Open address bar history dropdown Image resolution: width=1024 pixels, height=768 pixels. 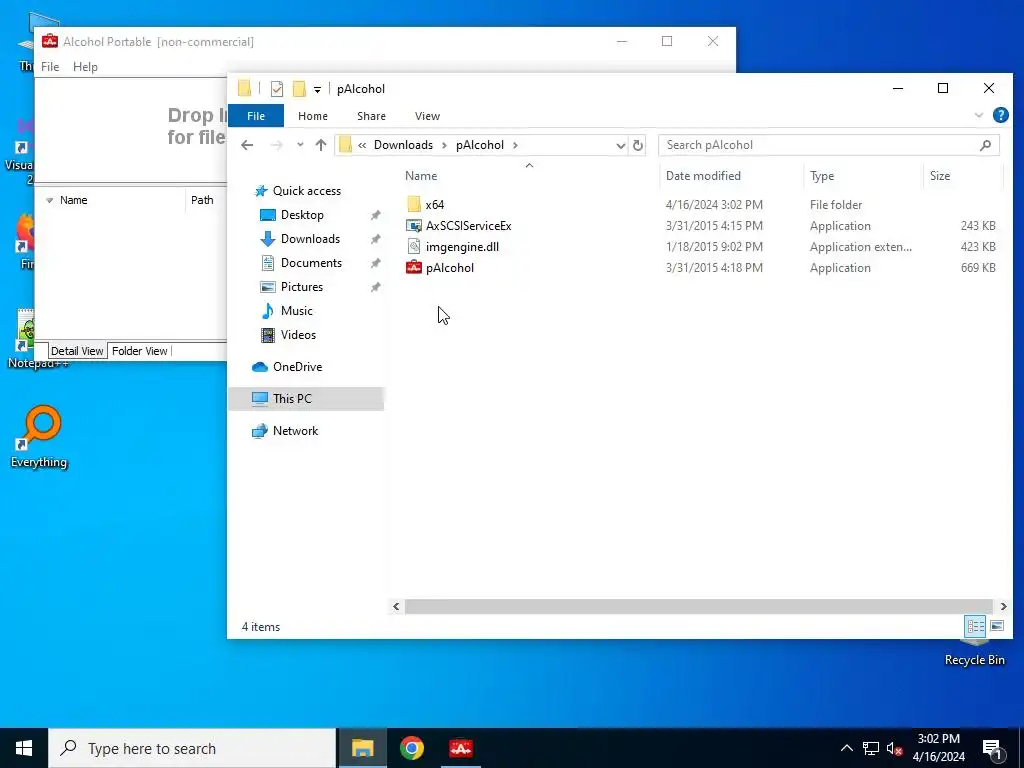[x=620, y=145]
